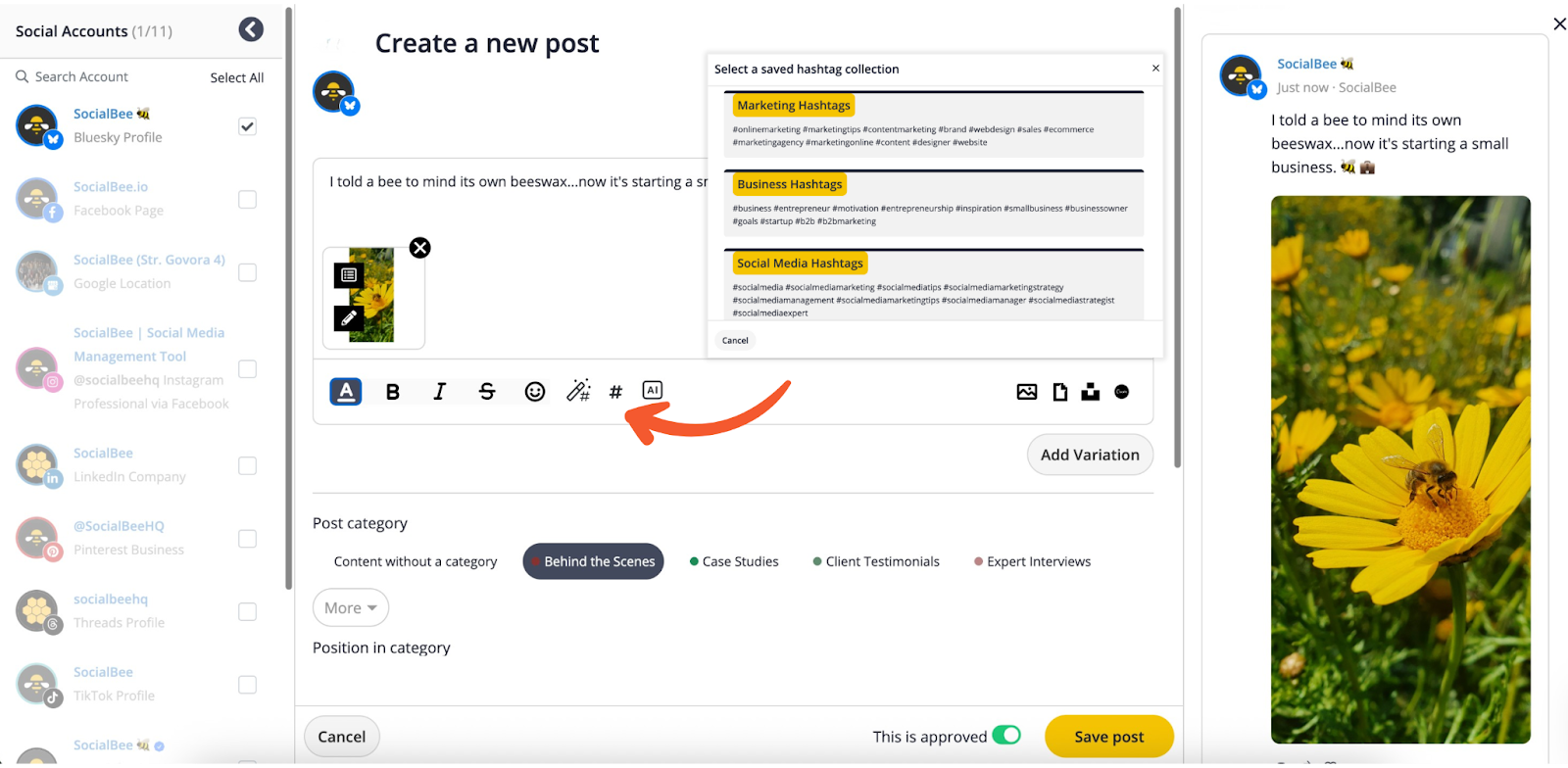Apply italic formatting to post text

440,392
